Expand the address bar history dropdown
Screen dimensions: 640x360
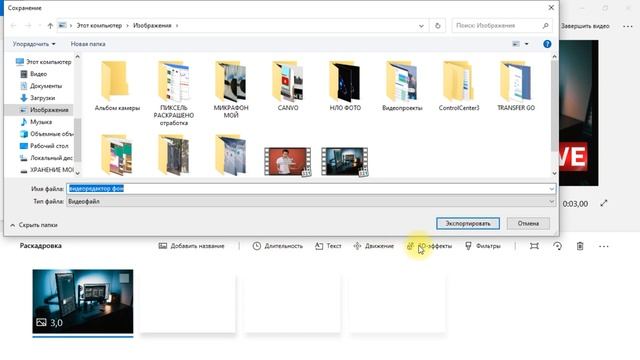[x=421, y=26]
